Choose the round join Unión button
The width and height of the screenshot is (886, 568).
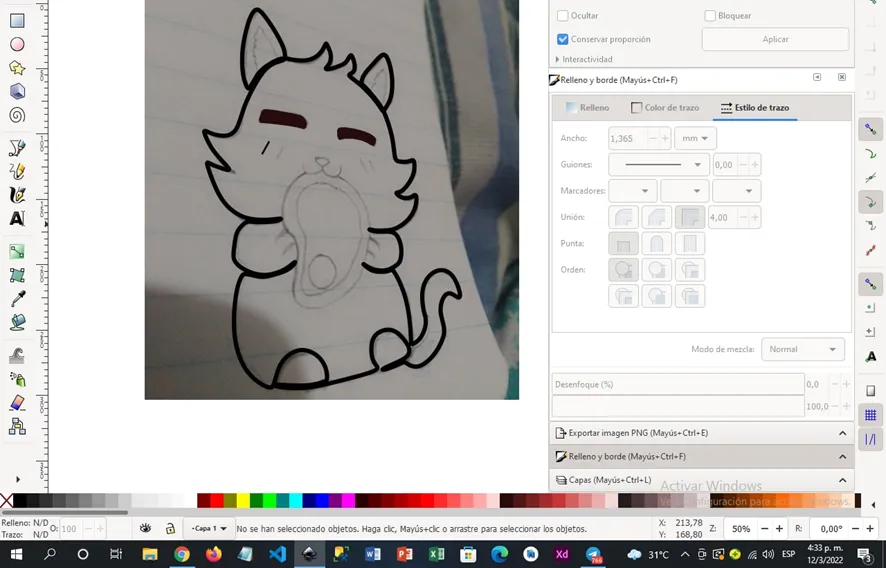623,217
